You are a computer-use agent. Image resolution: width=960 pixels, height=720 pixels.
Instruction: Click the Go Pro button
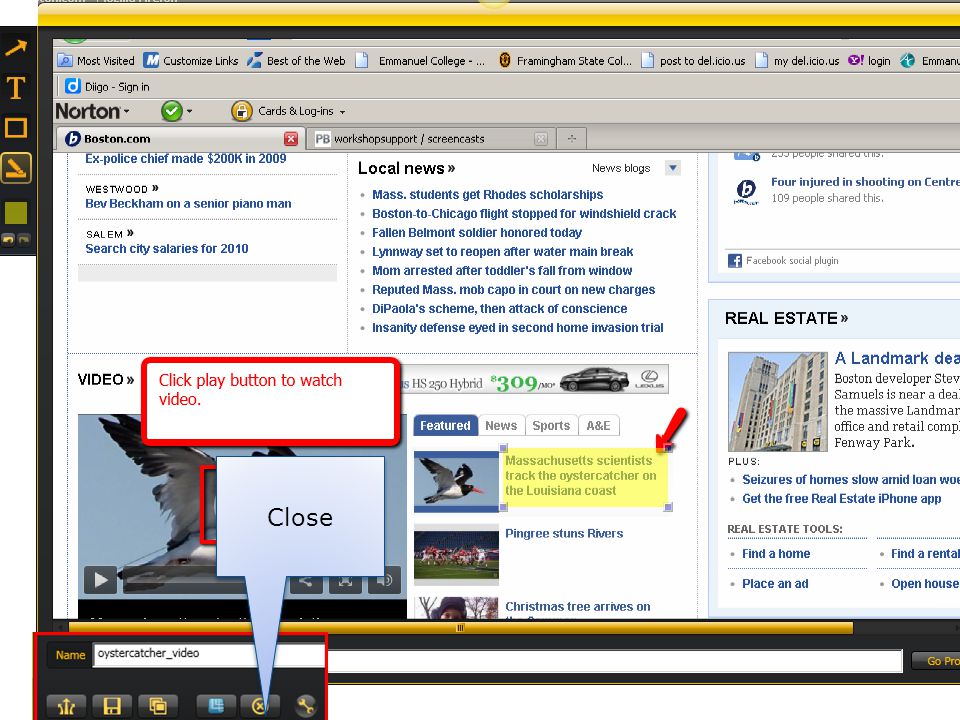click(x=937, y=661)
